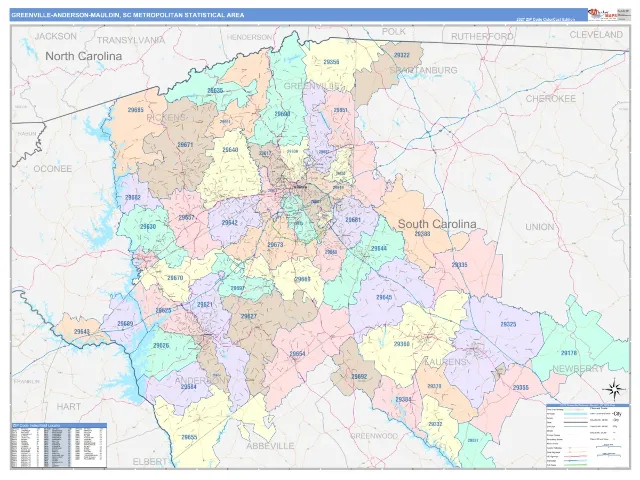The image size is (640, 480).
Task: Click the RUTHERFORD county label
Action: (x=482, y=36)
